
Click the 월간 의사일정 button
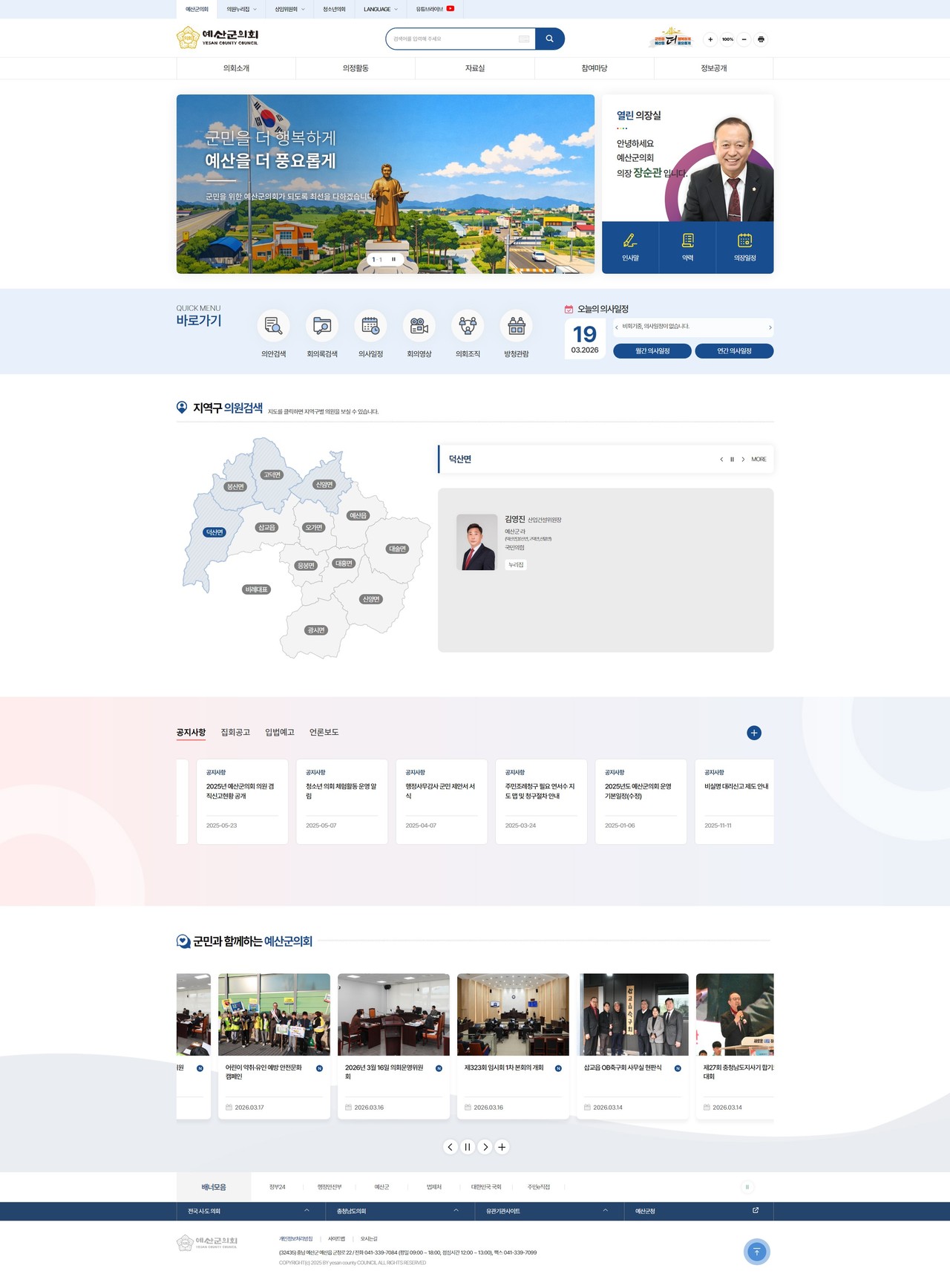pos(652,351)
